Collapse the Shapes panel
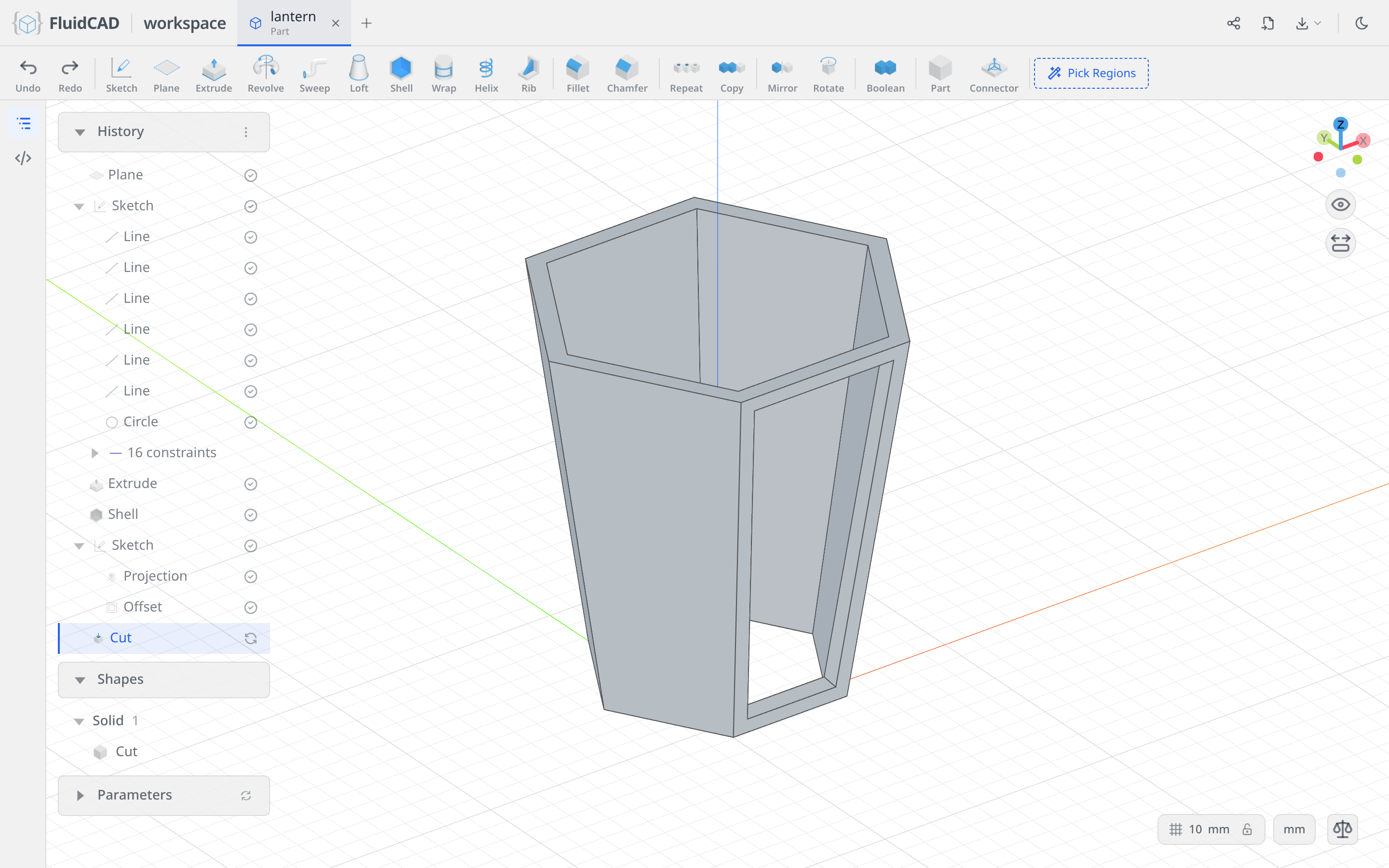 [80, 680]
